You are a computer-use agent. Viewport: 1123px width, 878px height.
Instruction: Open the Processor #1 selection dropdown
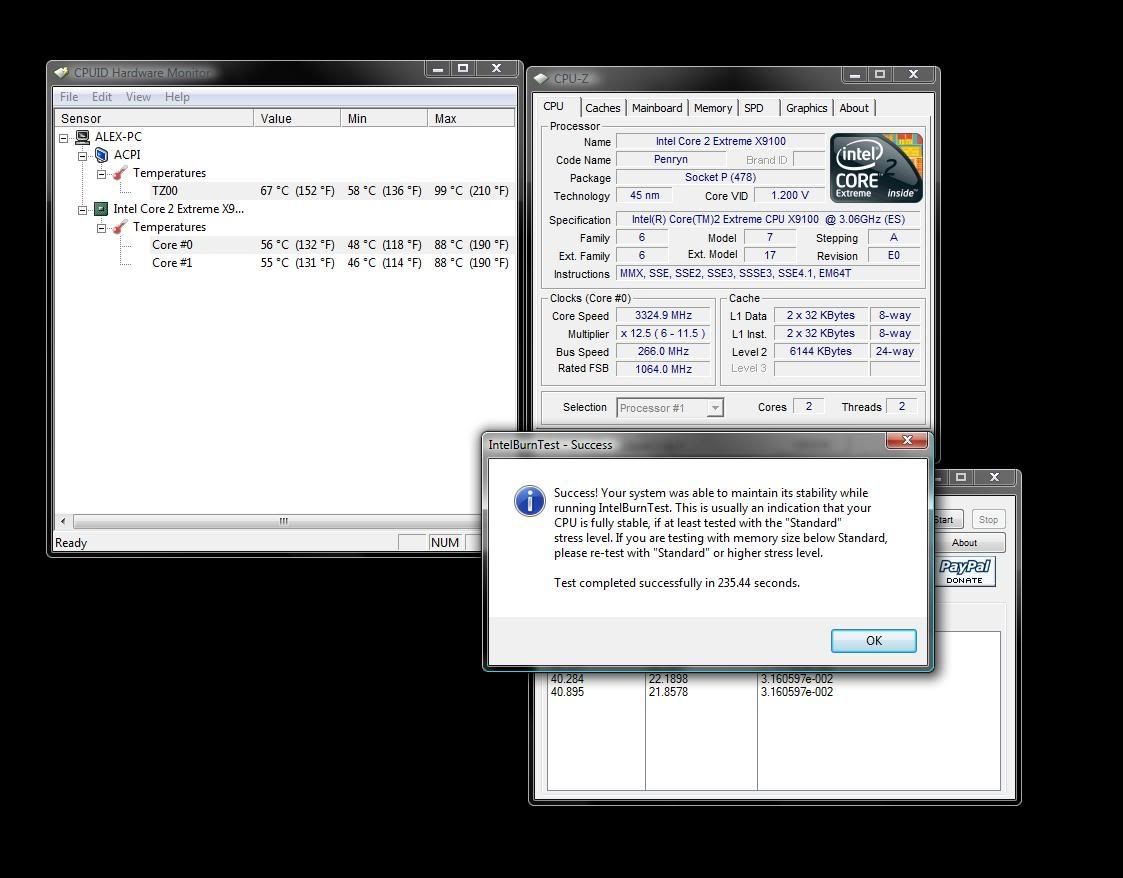click(x=714, y=408)
